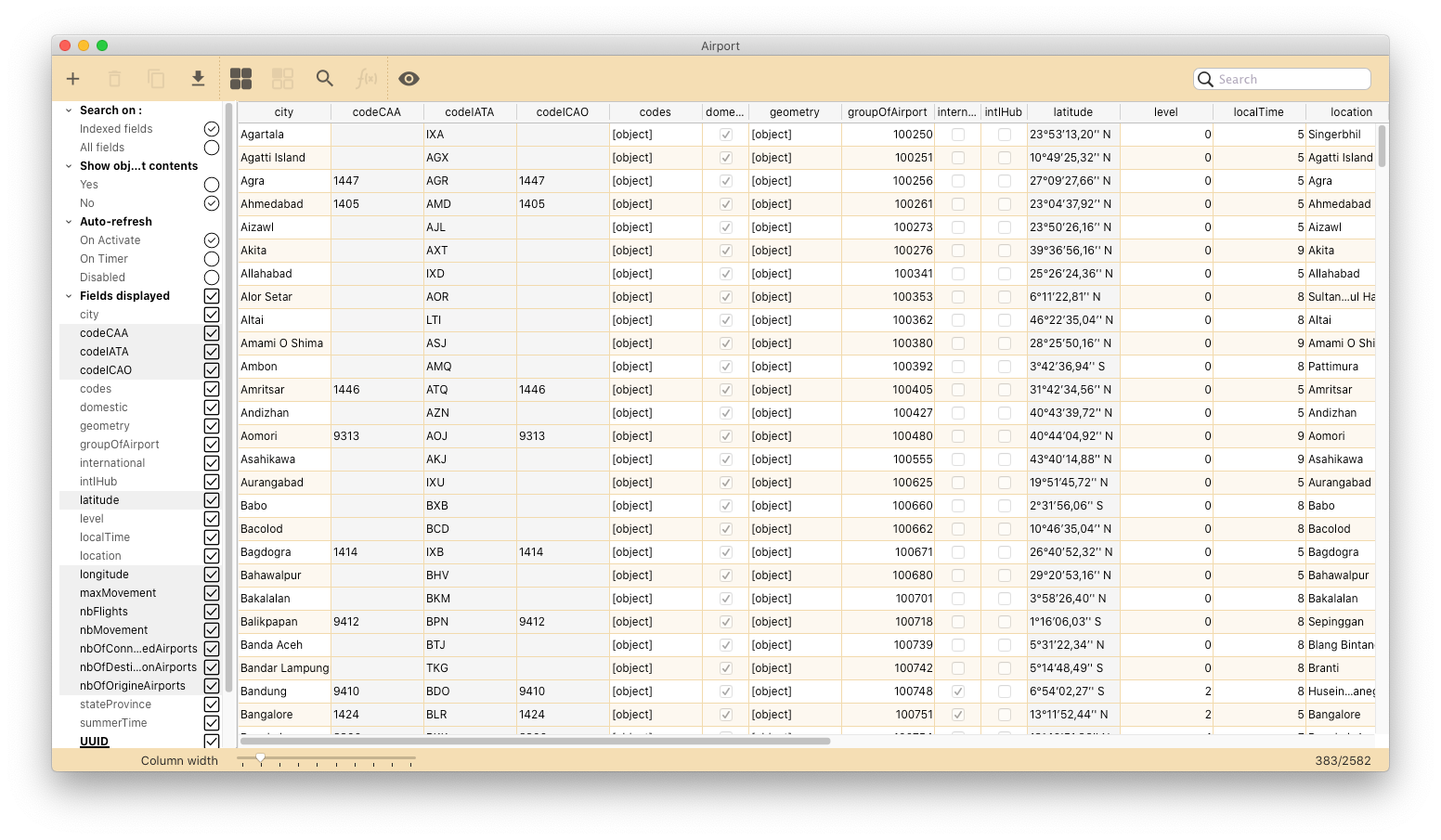Click the nbOfOrigineAirports field label

click(133, 686)
